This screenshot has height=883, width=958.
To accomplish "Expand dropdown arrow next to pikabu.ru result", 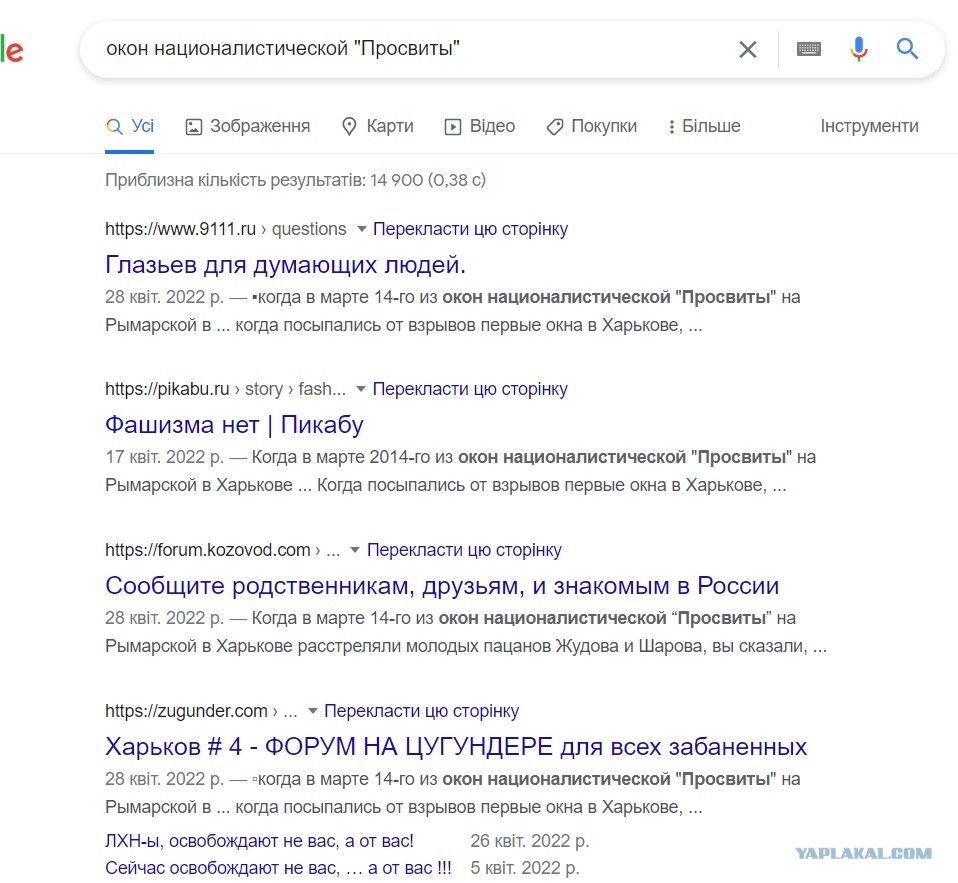I will click(360, 389).
